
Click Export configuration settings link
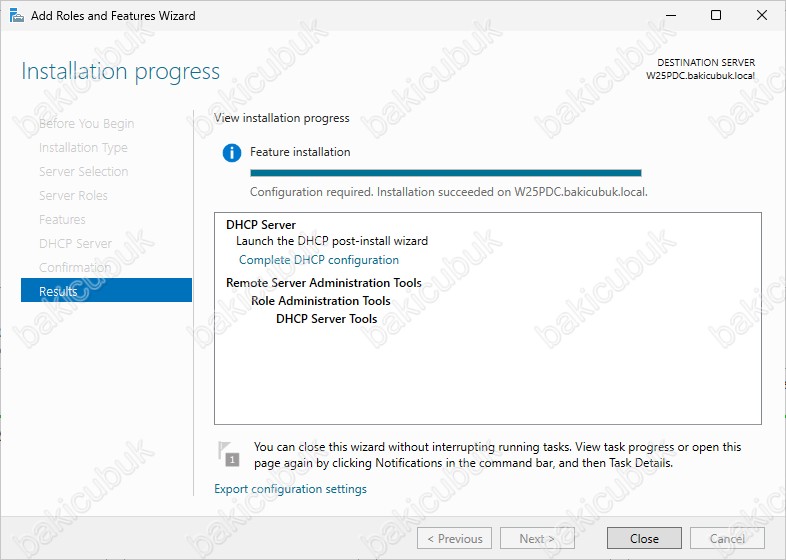click(290, 489)
